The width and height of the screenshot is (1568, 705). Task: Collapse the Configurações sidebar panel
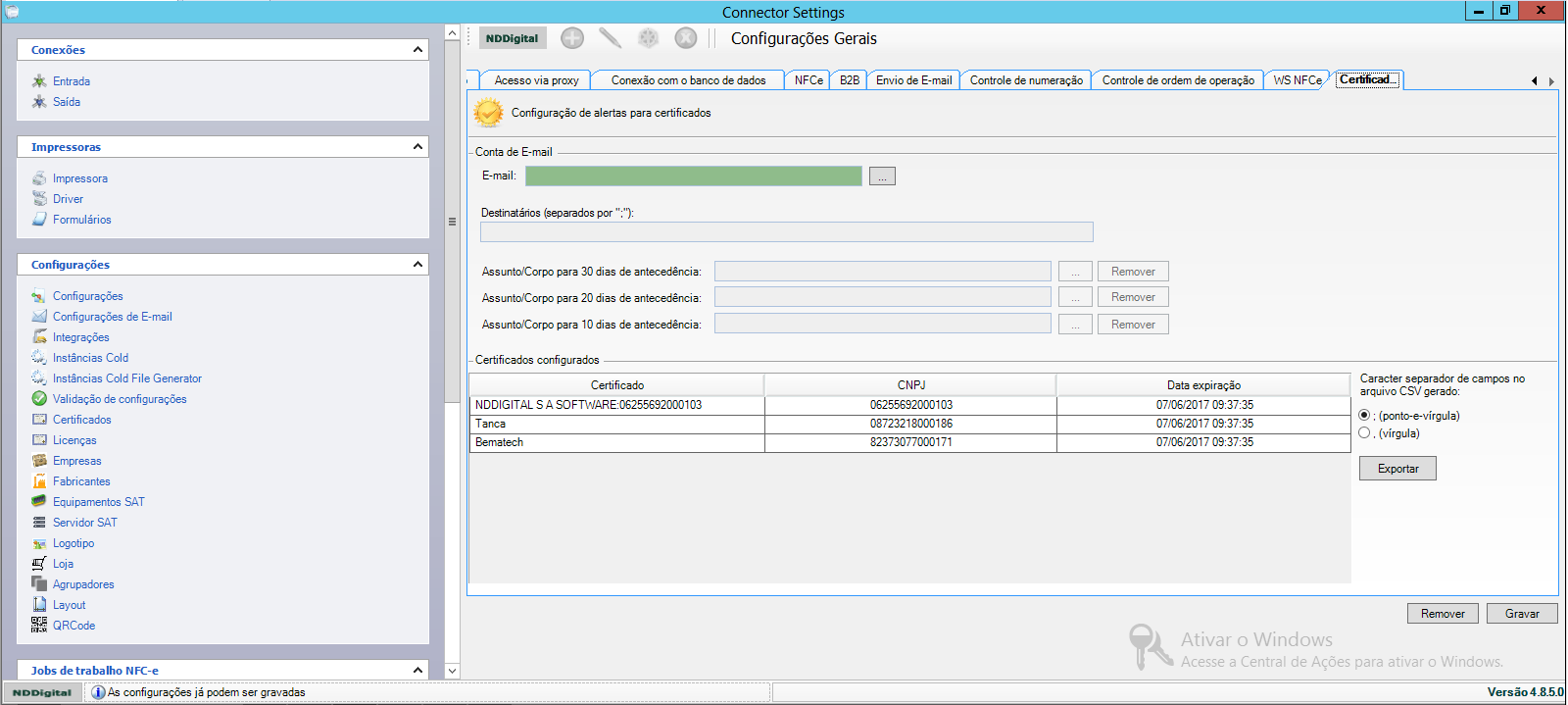point(417,265)
